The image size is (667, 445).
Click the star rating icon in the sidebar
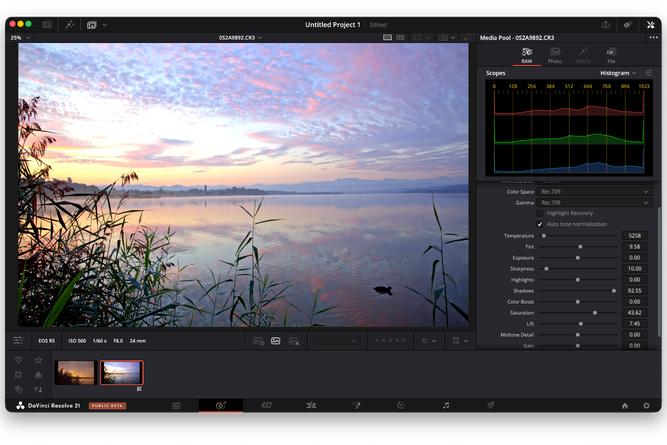point(38,360)
